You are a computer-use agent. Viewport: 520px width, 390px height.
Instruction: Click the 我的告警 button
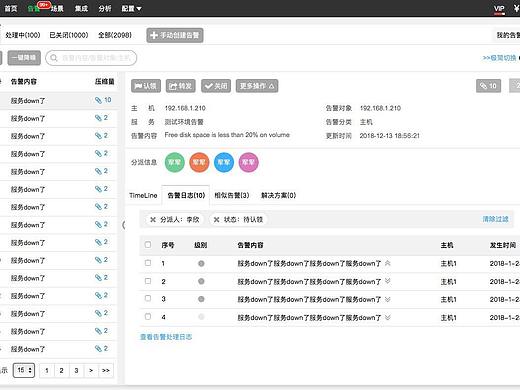(x=507, y=35)
